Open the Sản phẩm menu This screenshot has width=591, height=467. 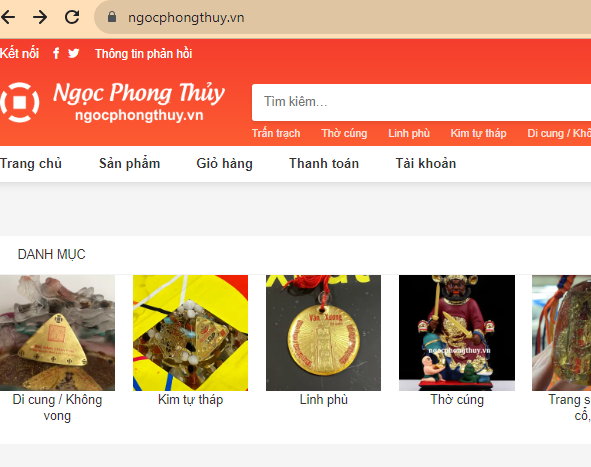(130, 164)
